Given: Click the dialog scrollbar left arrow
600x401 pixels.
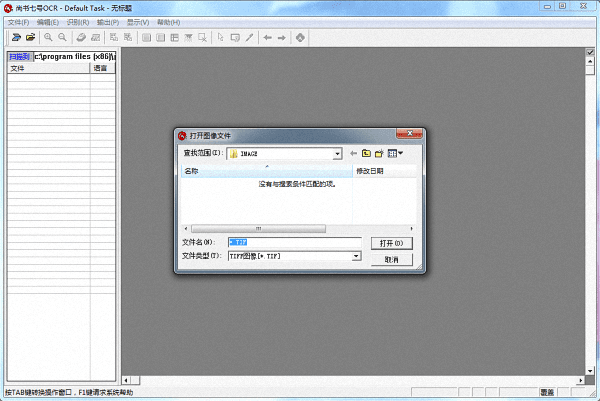Looking at the screenshot, I should (186, 229).
